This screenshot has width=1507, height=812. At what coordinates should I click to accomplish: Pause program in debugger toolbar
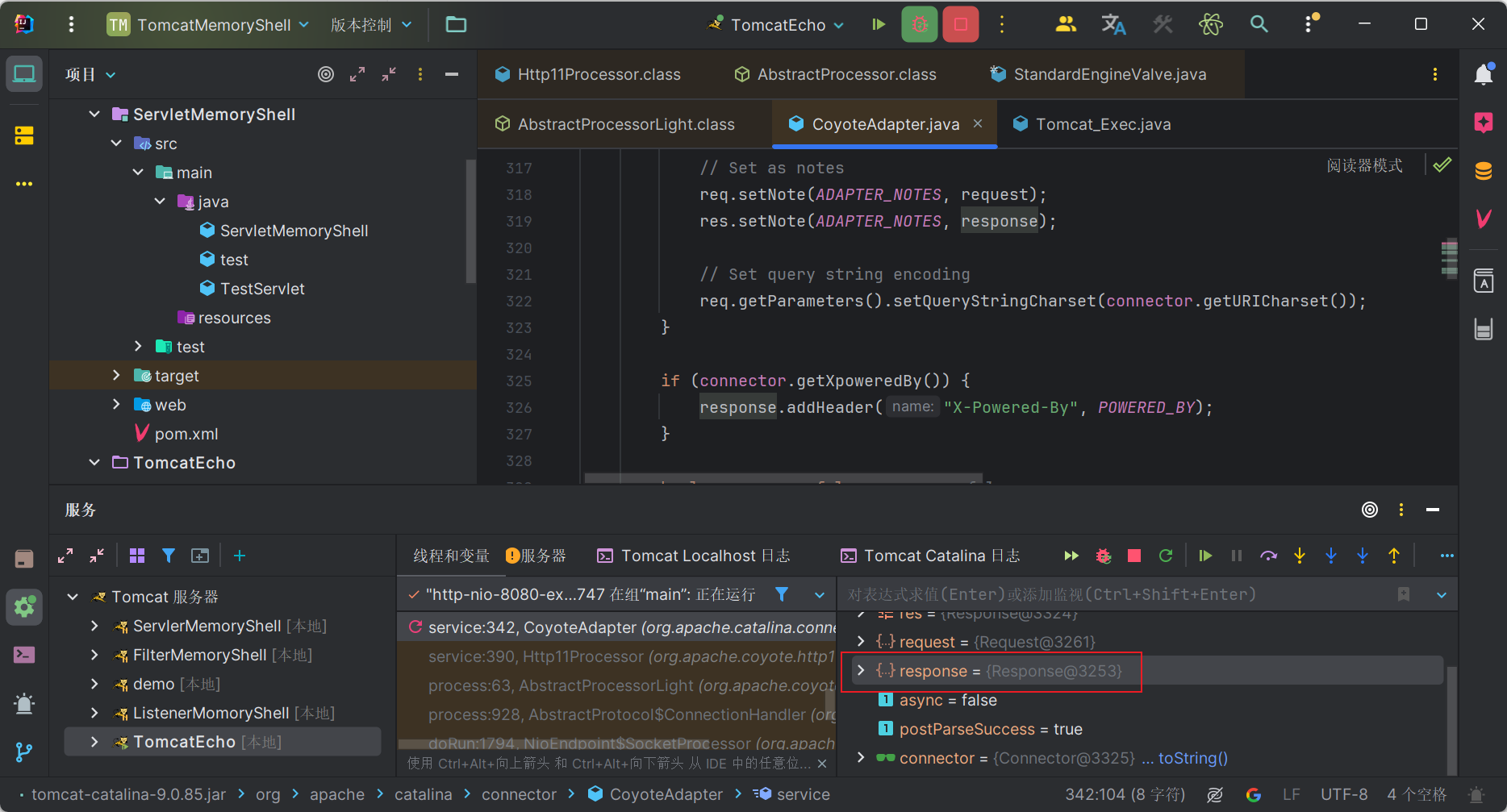pos(1237,556)
